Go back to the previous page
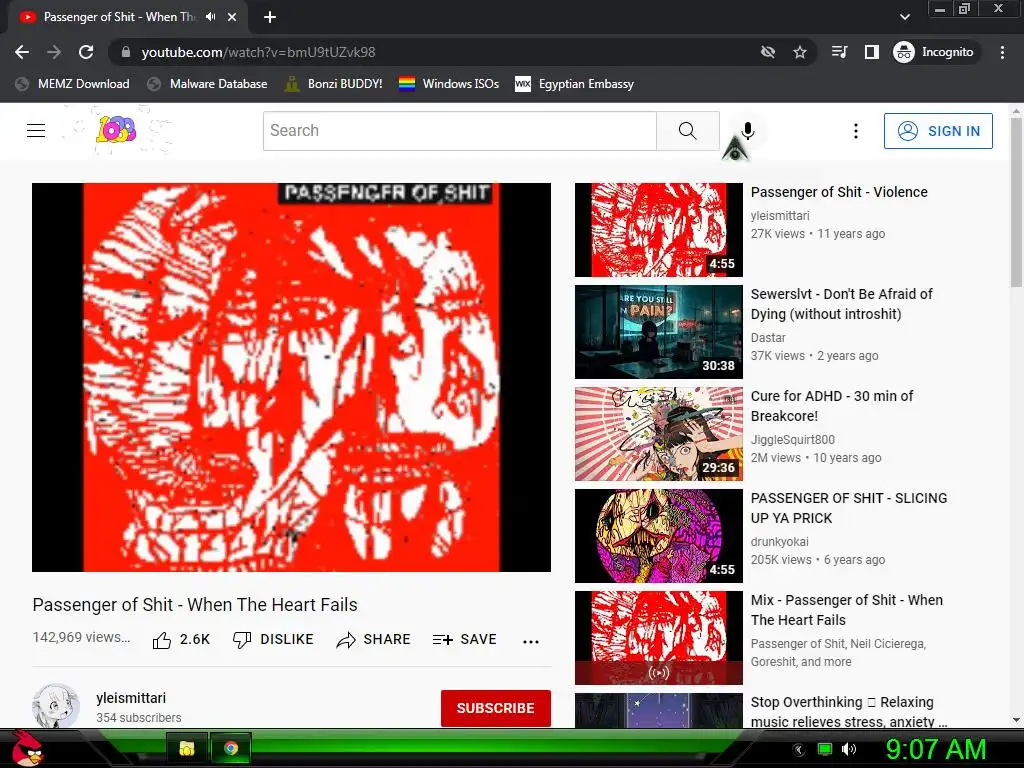 coord(22,52)
